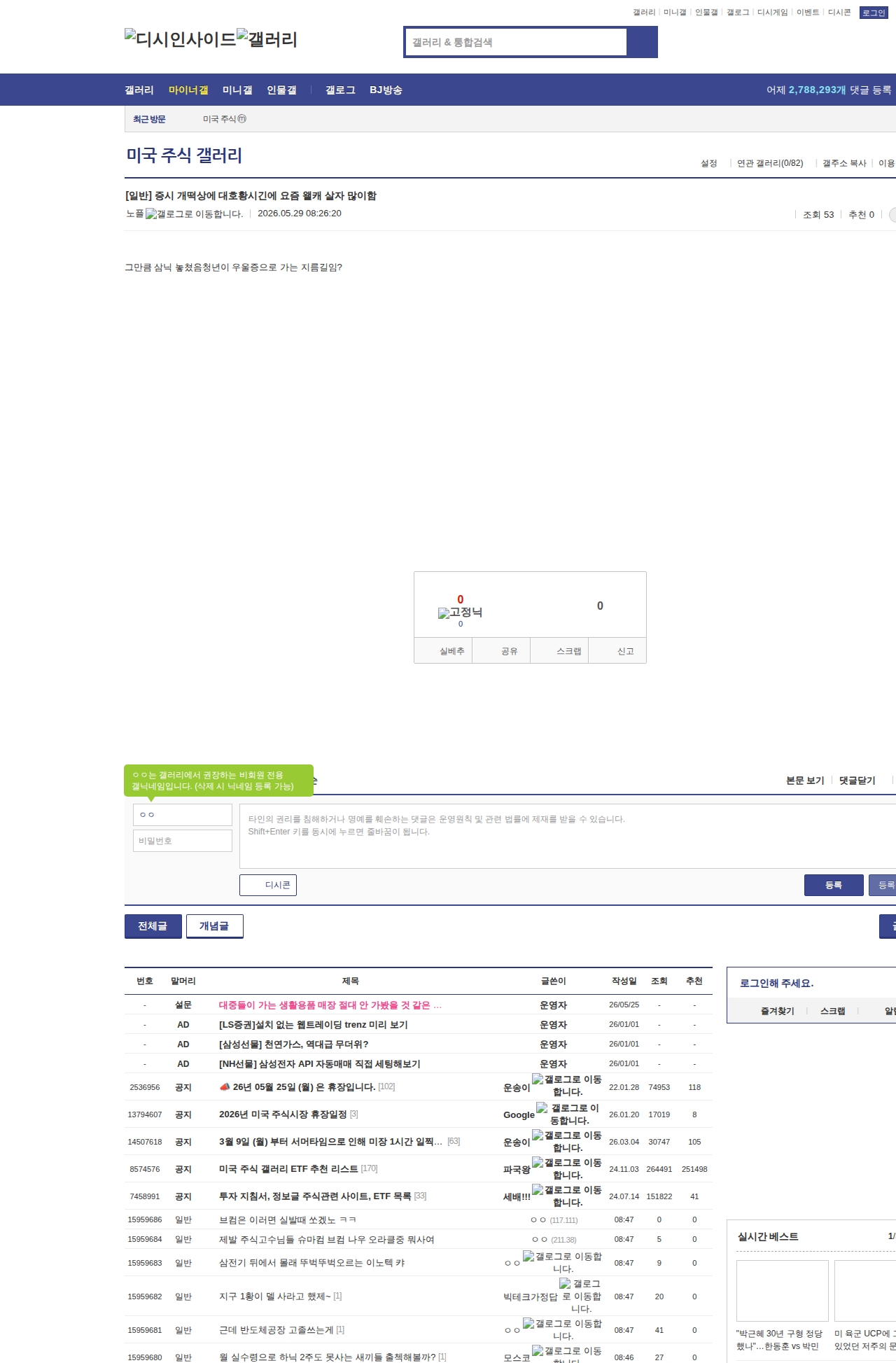Click the 비밀번호 password field
896x1363 pixels.
coord(183,841)
